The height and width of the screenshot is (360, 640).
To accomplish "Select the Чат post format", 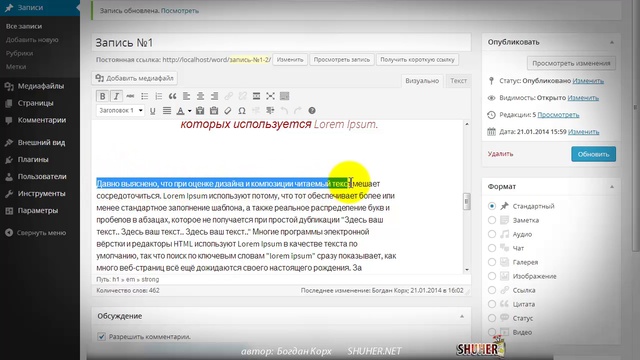I will click(x=492, y=248).
